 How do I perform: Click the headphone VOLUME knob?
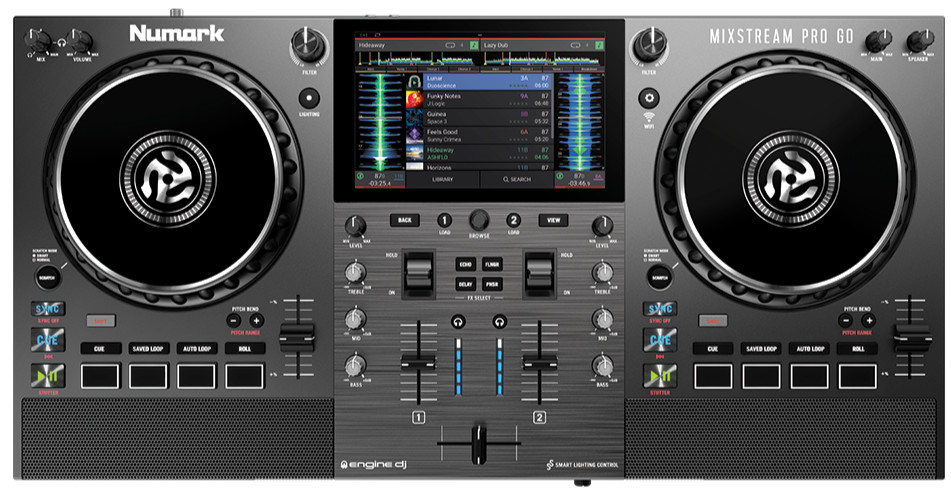(x=80, y=42)
